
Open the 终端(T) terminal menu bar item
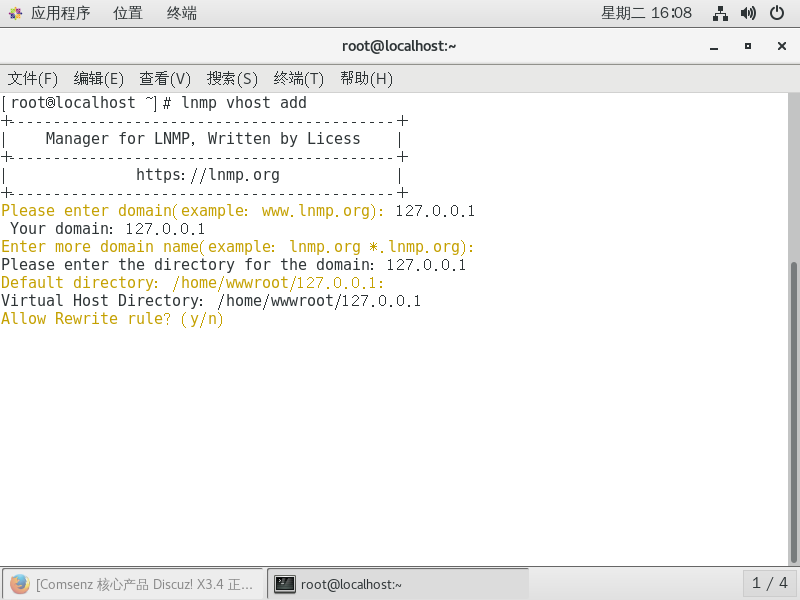tap(298, 79)
